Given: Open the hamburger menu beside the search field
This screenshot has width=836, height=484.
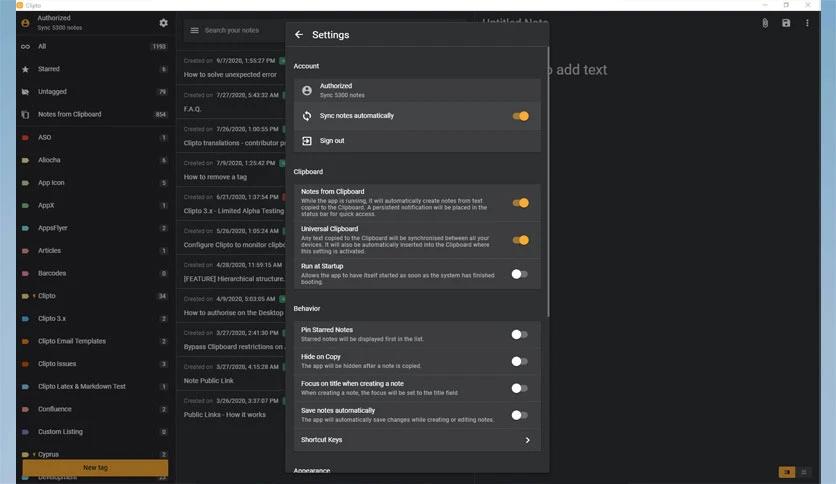Looking at the screenshot, I should 195,31.
